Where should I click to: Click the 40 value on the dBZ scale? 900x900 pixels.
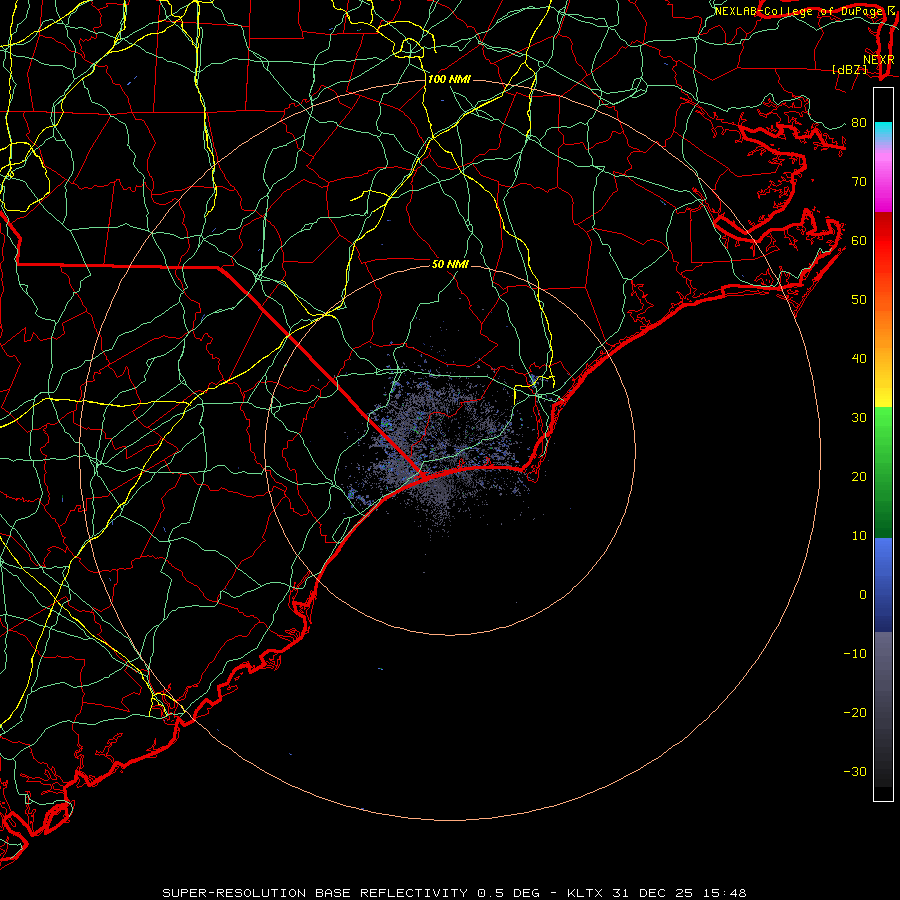(859, 359)
